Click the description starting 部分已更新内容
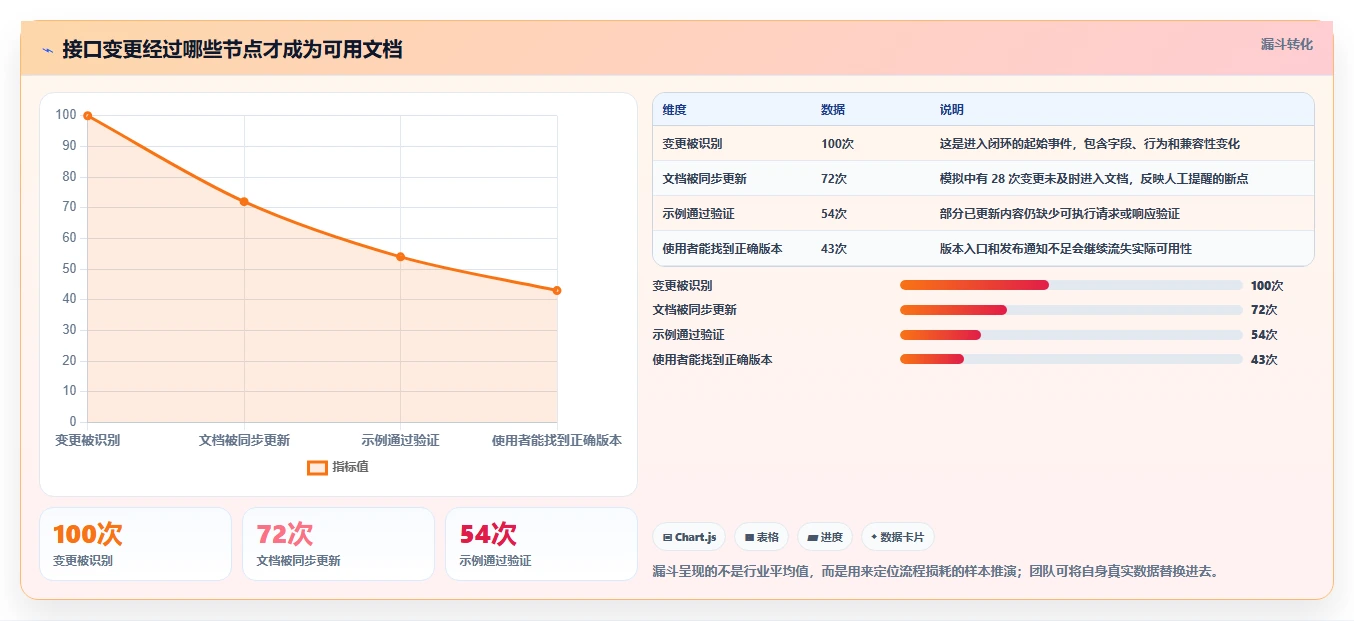The height and width of the screenshot is (621, 1354). click(x=1059, y=214)
